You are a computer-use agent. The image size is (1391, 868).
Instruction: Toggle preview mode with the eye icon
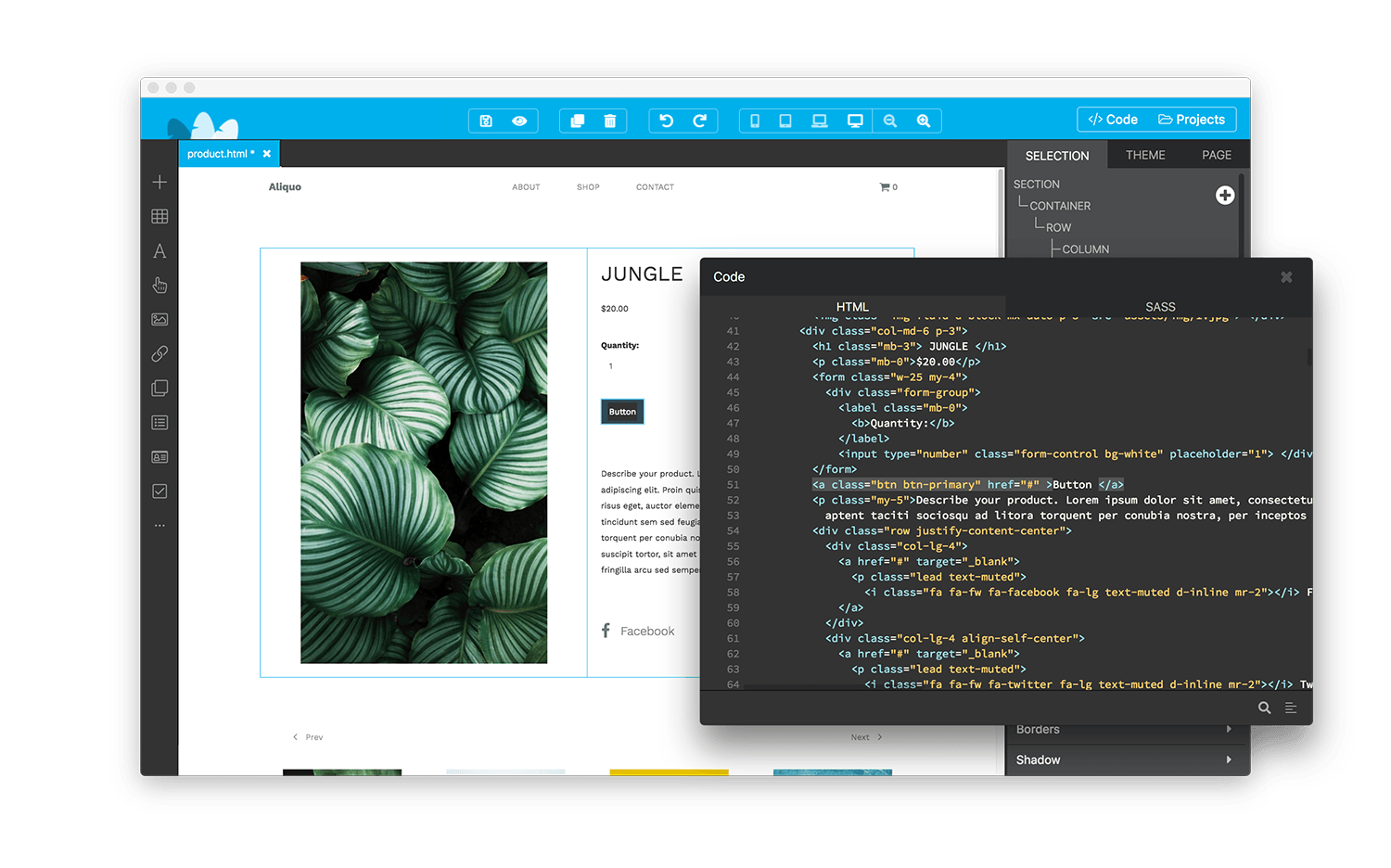519,121
